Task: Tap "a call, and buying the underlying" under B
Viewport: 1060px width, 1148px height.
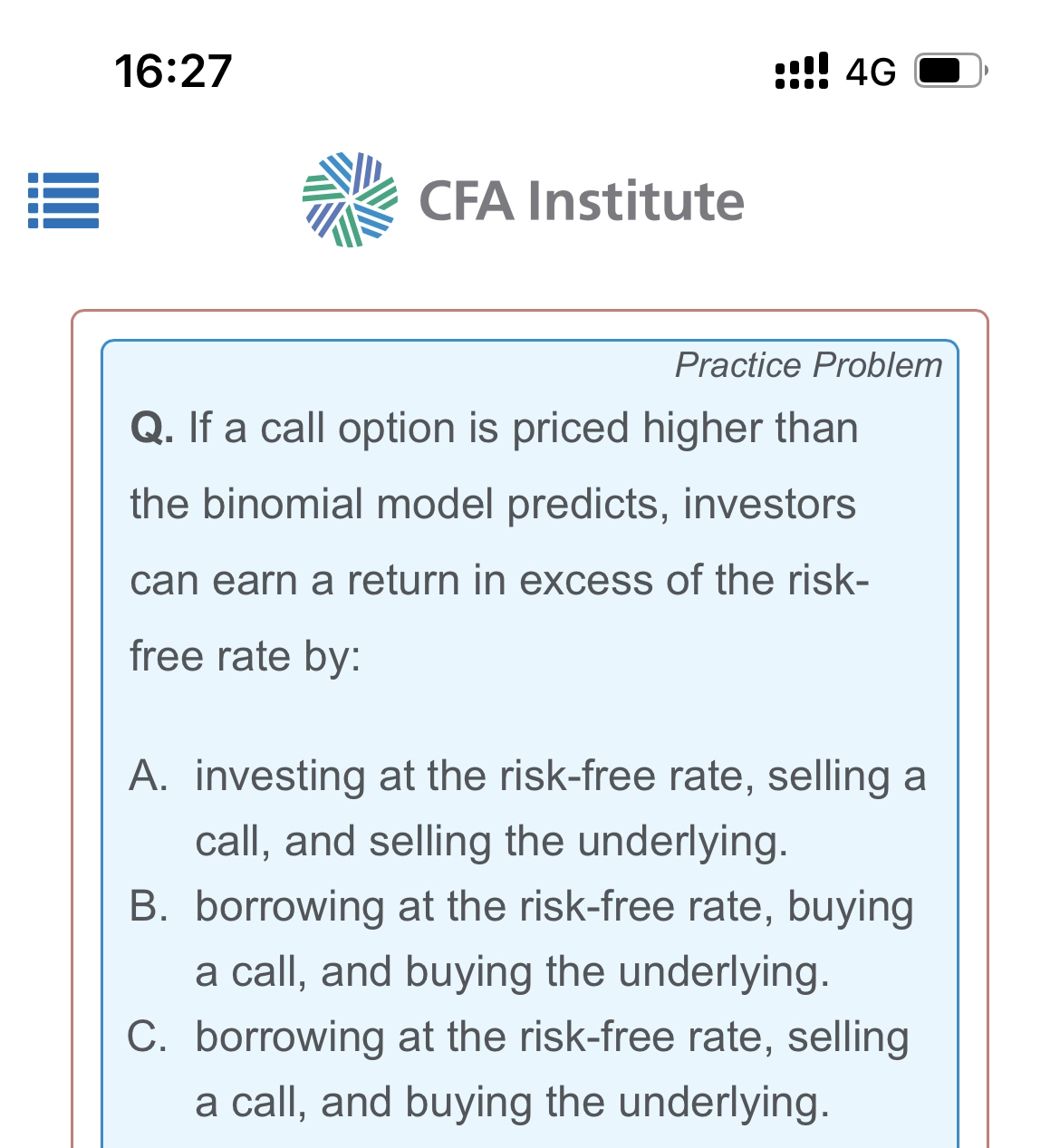Action: 512,972
